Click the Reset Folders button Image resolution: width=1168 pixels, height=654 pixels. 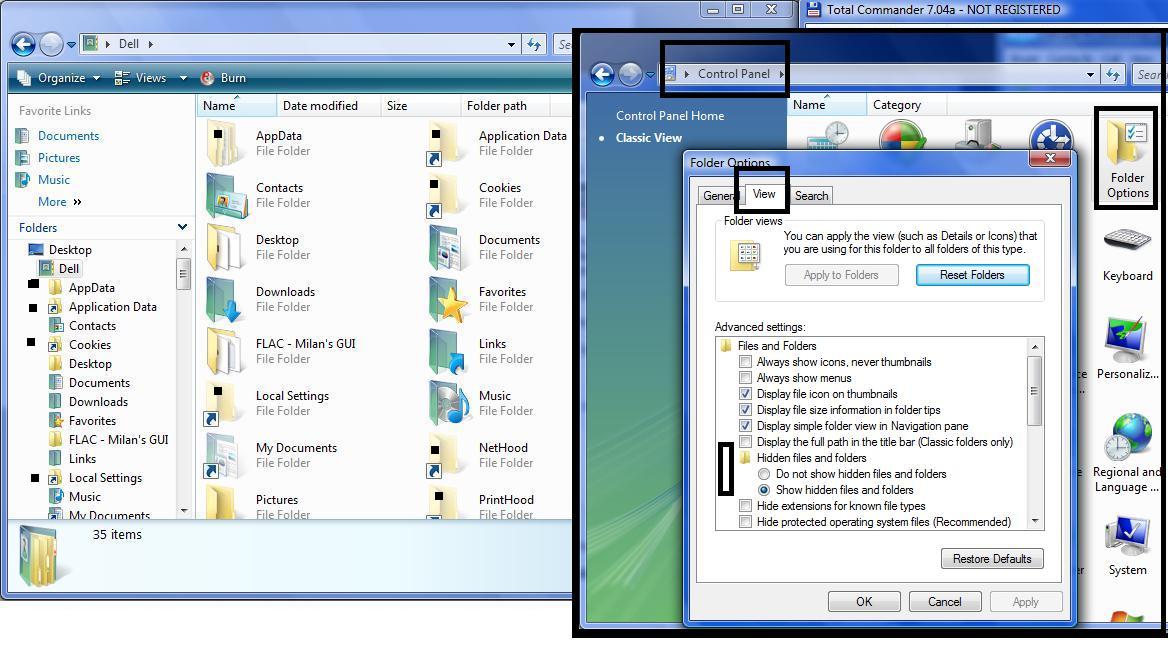[972, 275]
